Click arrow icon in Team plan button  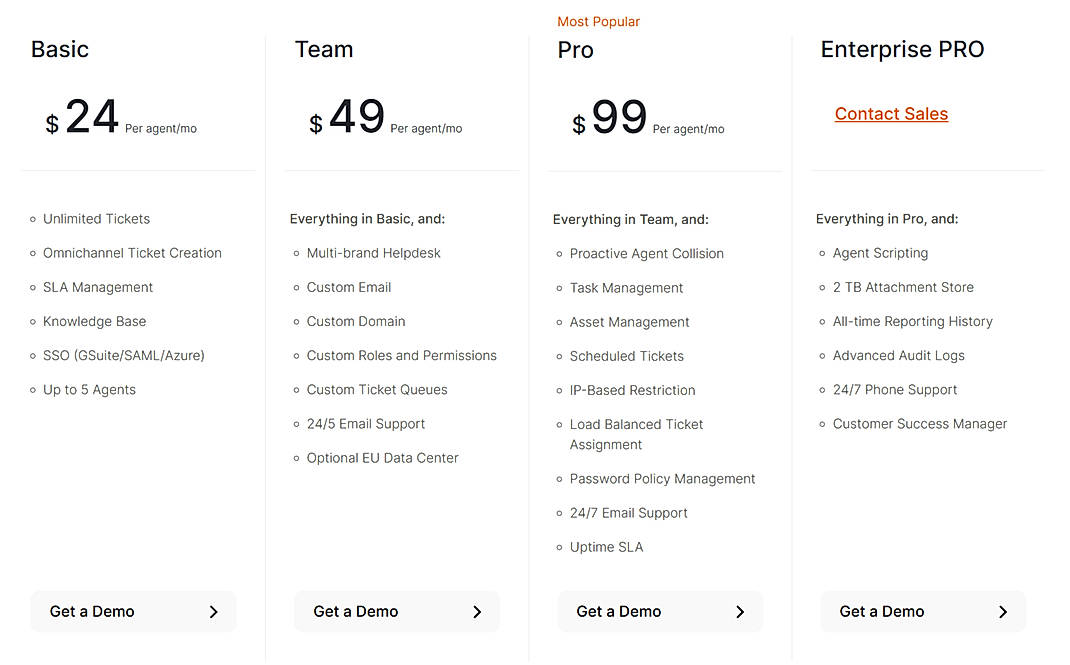(477, 612)
